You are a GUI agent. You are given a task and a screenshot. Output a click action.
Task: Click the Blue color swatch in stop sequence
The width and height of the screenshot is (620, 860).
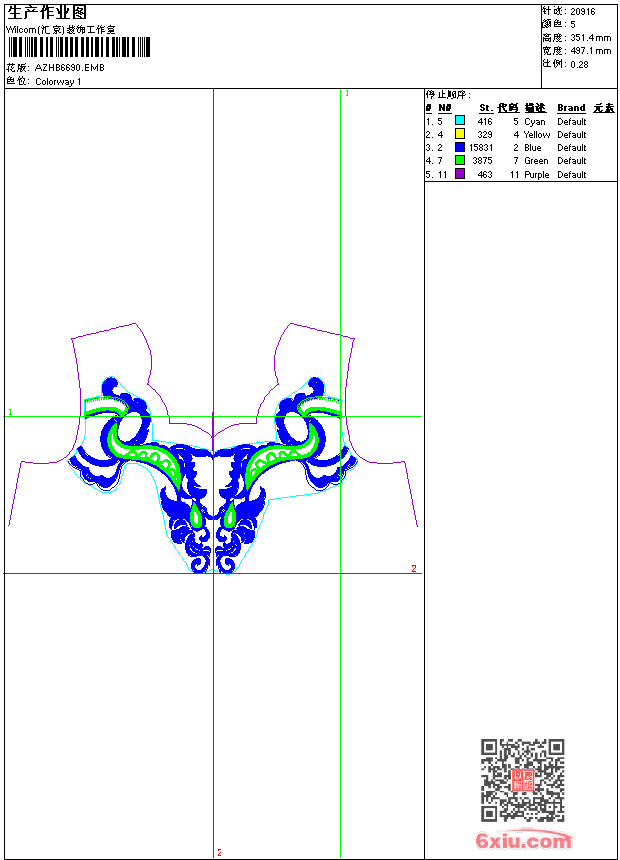pyautogui.click(x=460, y=147)
